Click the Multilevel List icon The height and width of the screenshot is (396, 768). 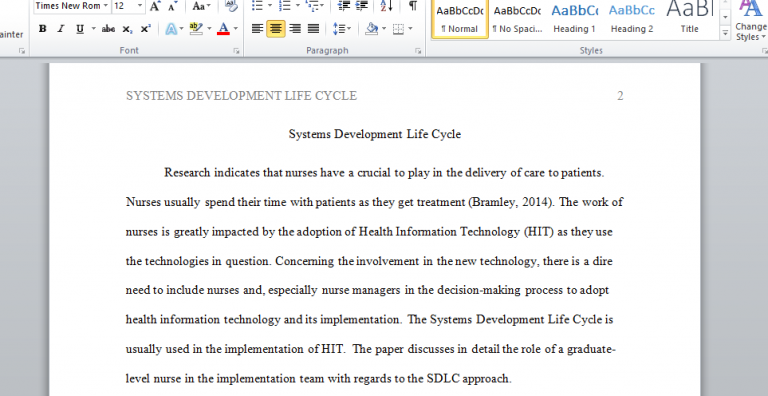pos(312,6)
